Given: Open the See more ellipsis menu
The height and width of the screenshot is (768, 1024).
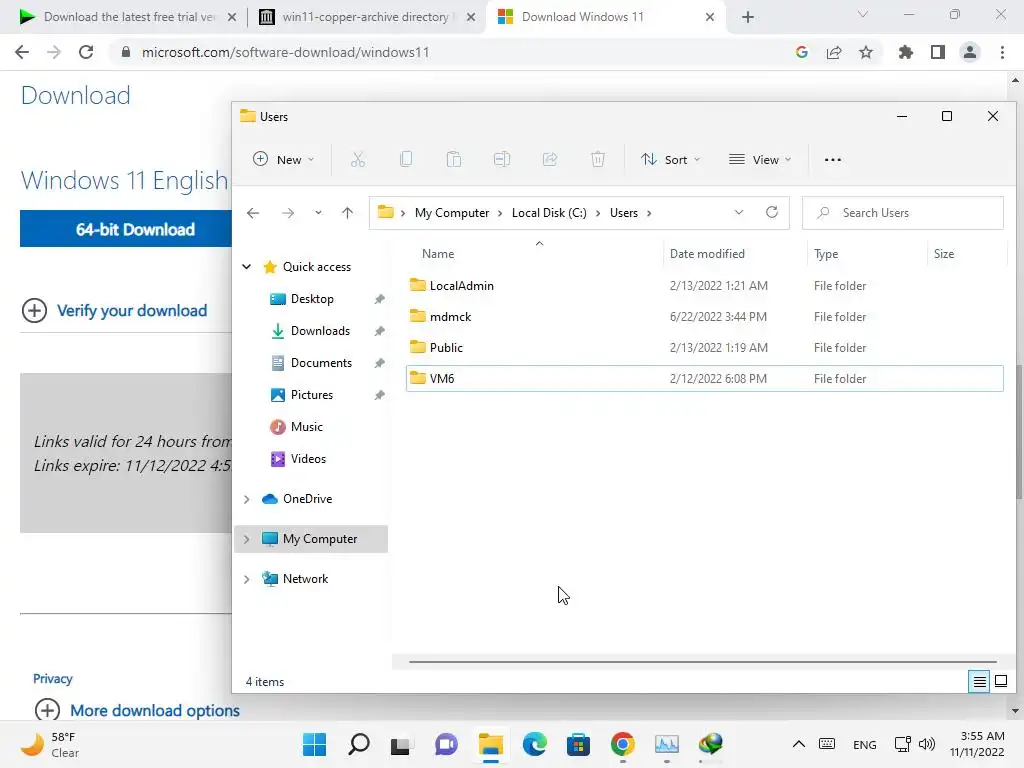Looking at the screenshot, I should [x=833, y=159].
